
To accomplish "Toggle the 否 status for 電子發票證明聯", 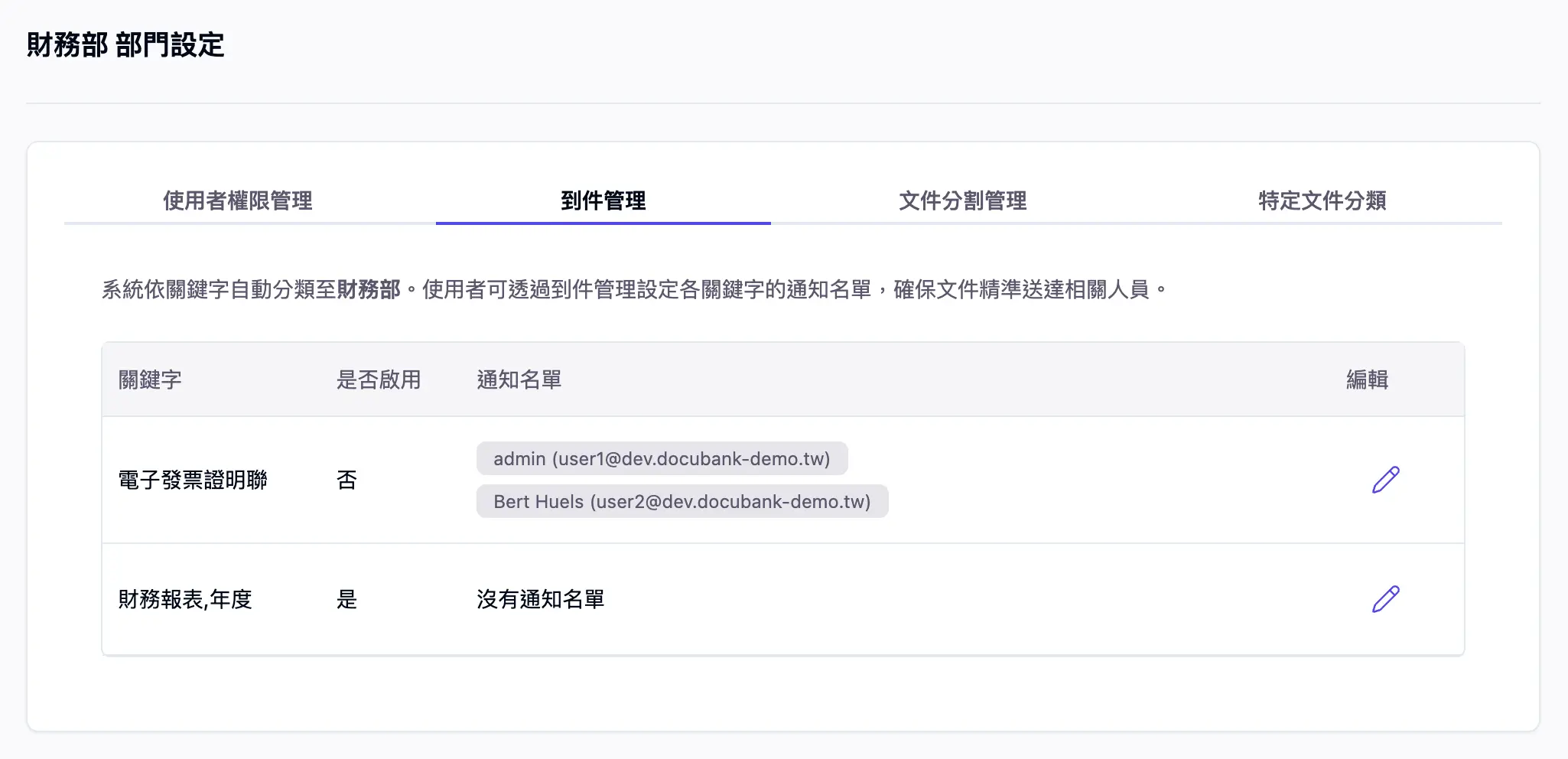I will [x=346, y=479].
